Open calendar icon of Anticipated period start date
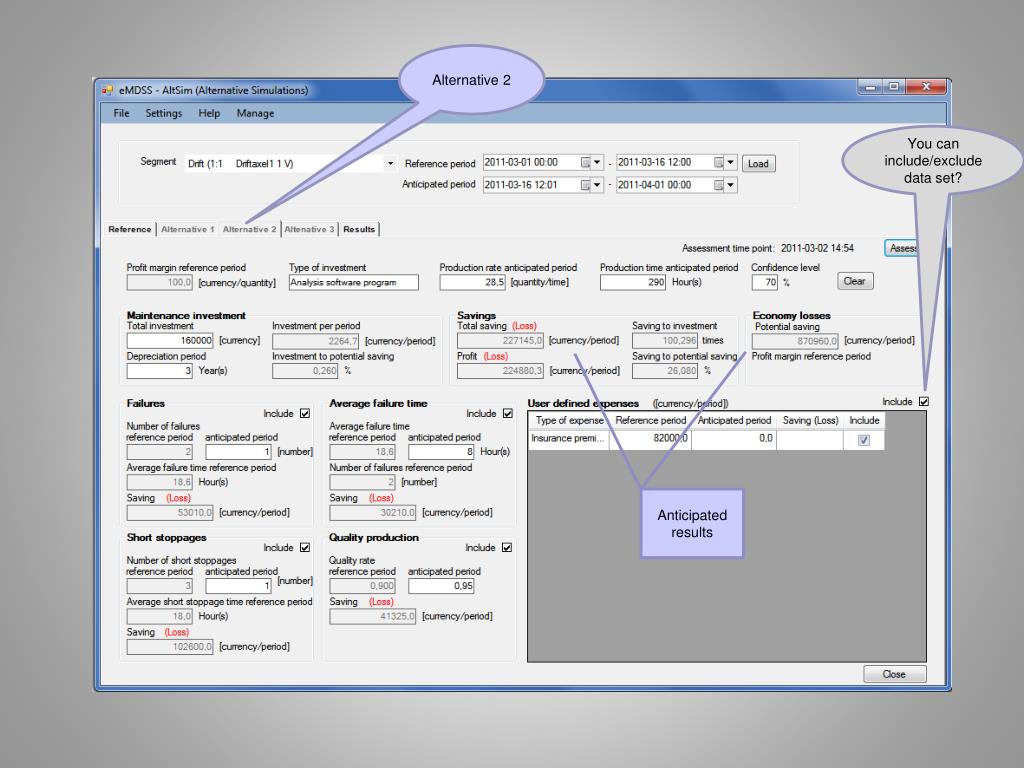Viewport: 1024px width, 768px height. pos(586,185)
